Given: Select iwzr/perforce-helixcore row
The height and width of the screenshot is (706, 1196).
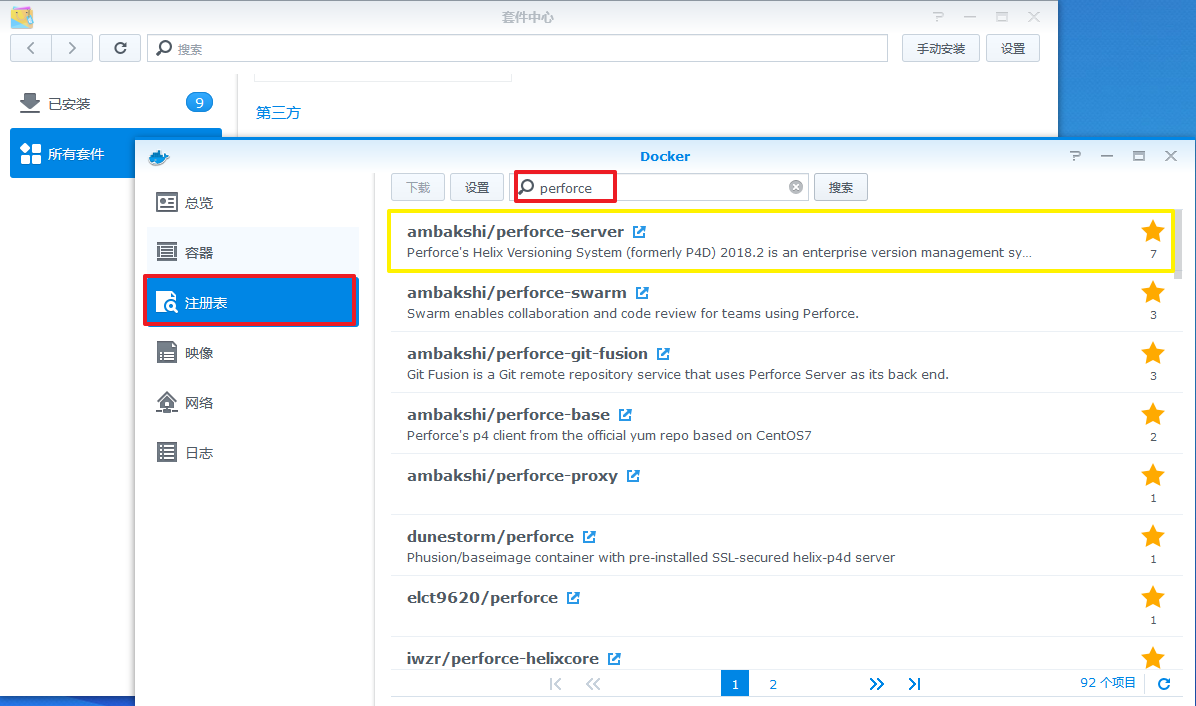Looking at the screenshot, I should coord(781,654).
